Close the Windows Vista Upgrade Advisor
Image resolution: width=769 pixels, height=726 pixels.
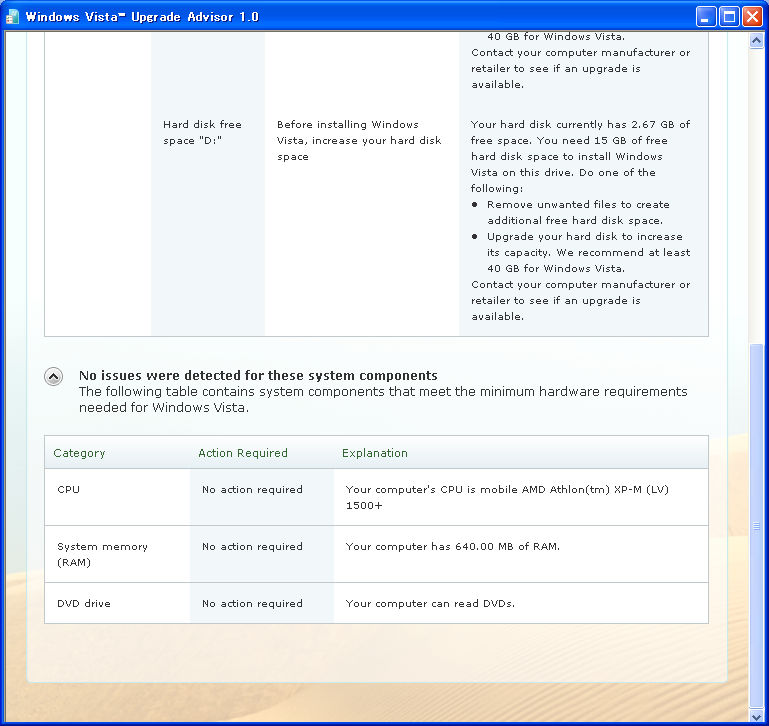[752, 16]
